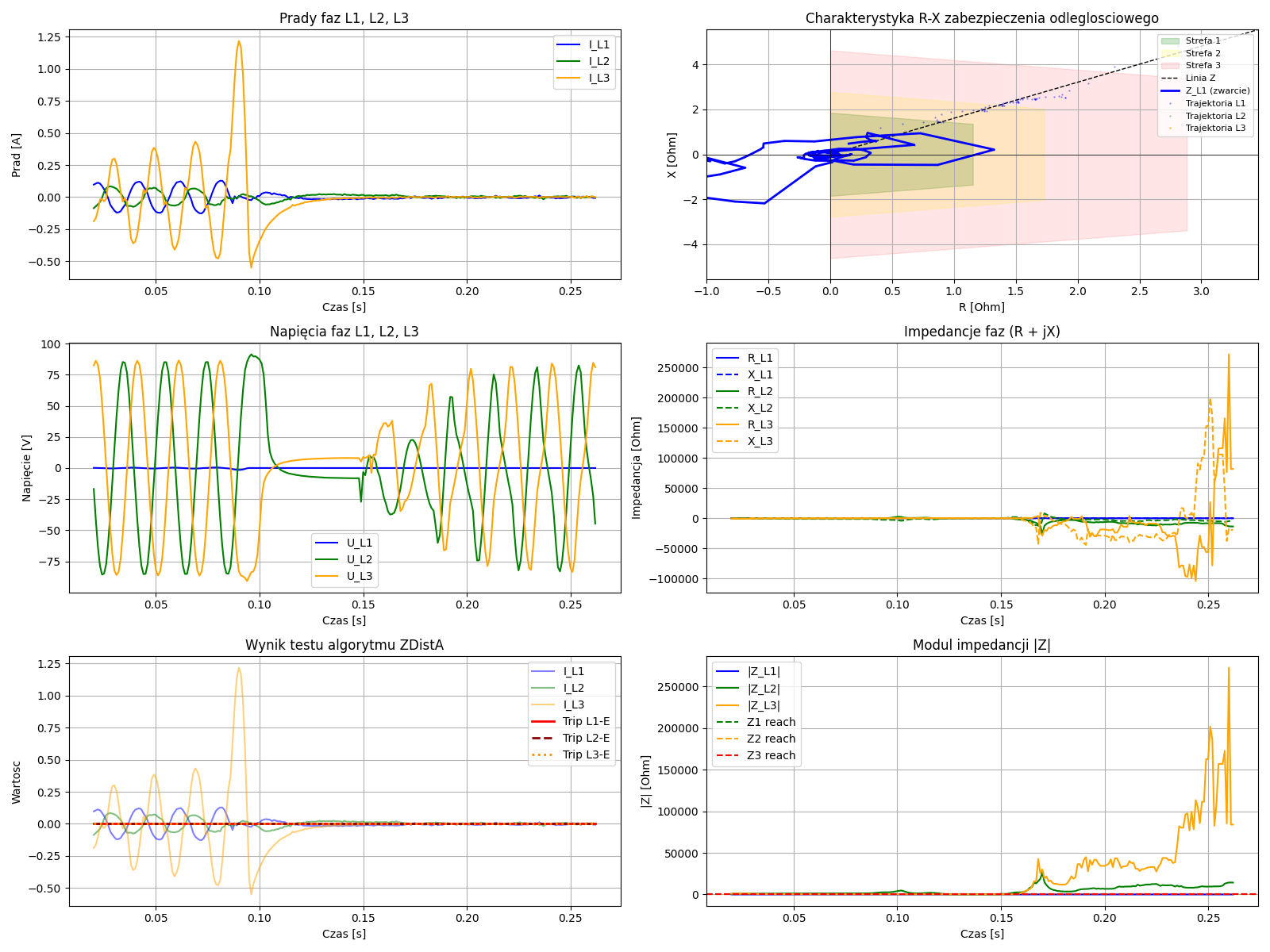
Task: Click the green Strefa 1 legend swatch
Action: tap(1170, 40)
